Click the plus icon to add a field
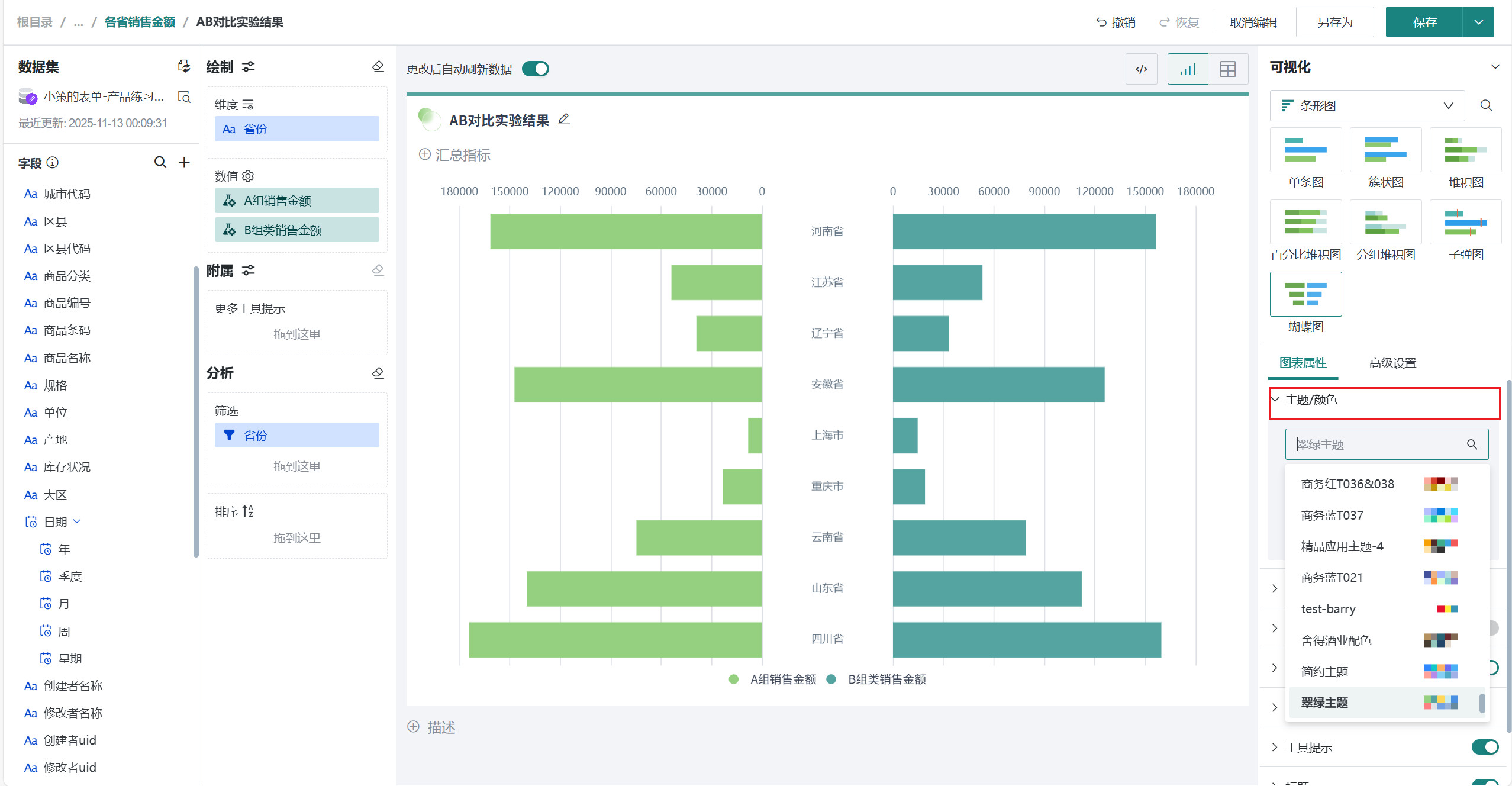Screen dimensions: 1512x786 tap(184, 162)
